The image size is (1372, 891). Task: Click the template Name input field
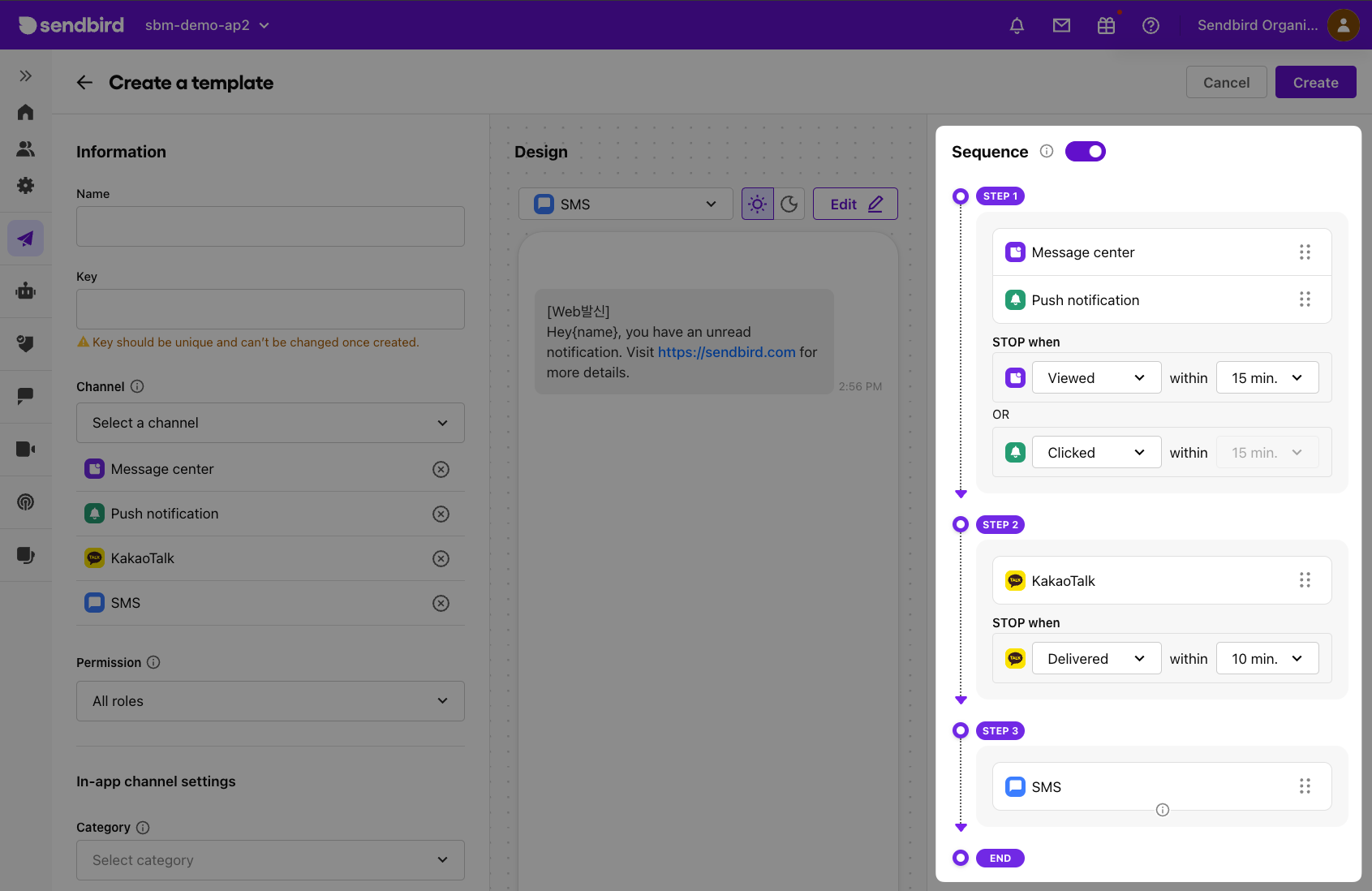pos(270,226)
